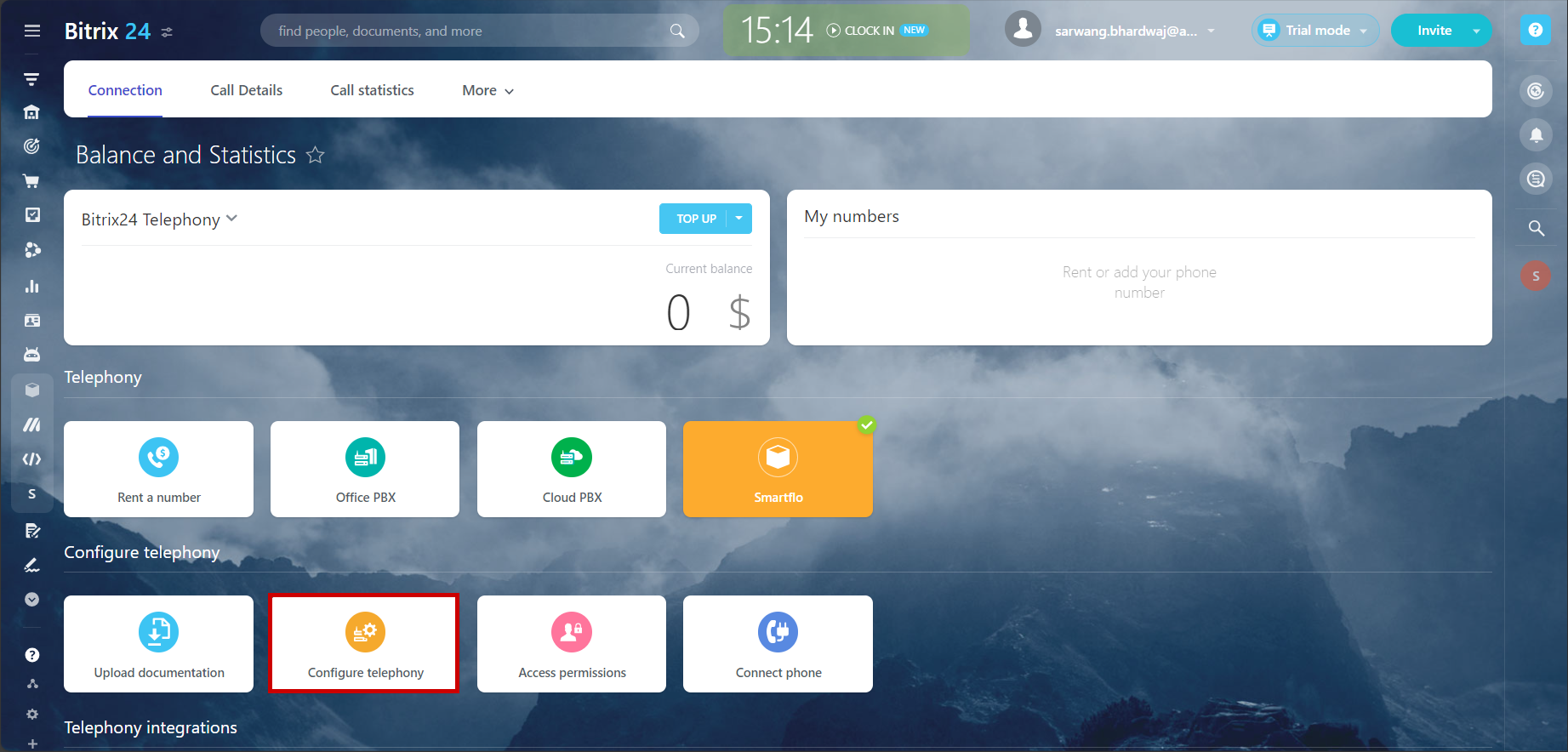Screen dimensions: 1568x752
Task: Open the help question mark in left sidebar
Action: click(x=31, y=655)
